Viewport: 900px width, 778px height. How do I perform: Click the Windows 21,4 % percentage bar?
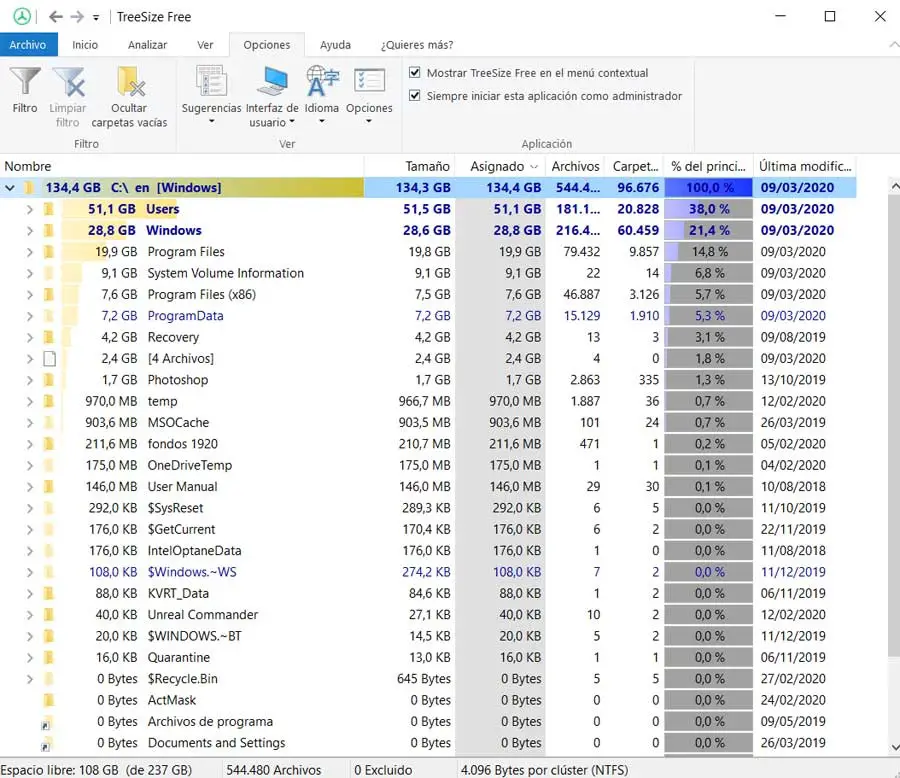tap(709, 230)
